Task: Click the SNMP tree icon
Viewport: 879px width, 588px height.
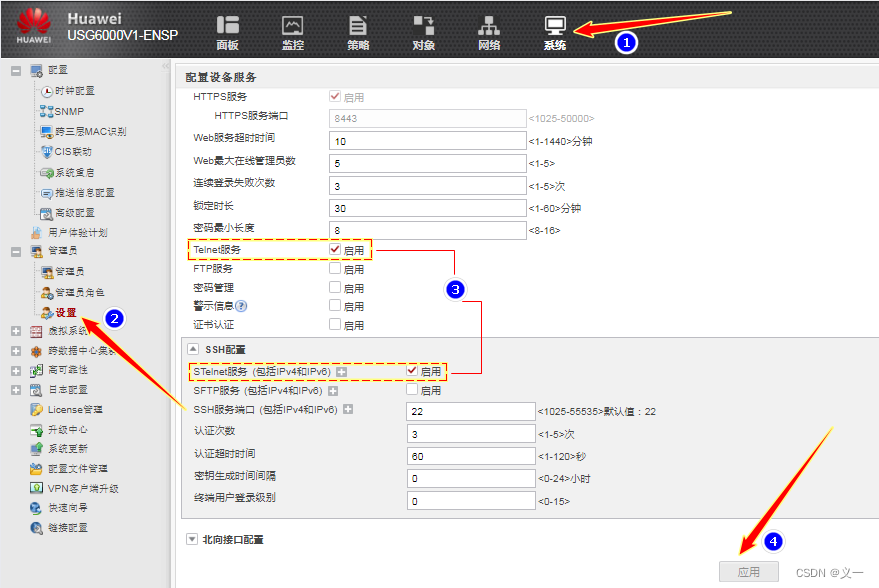Action: pos(47,111)
